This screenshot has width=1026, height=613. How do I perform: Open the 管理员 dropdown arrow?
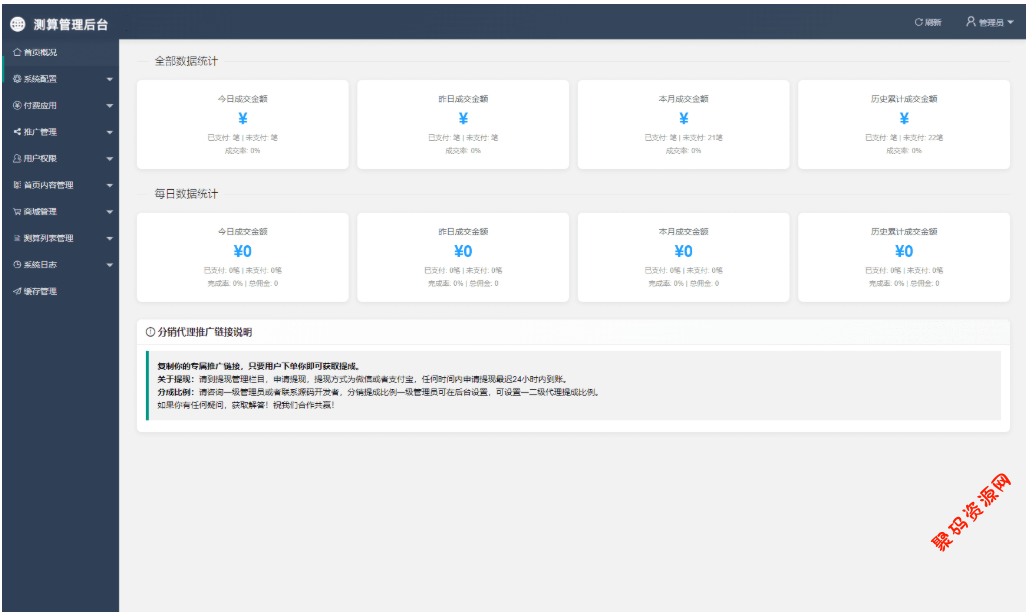point(1010,22)
